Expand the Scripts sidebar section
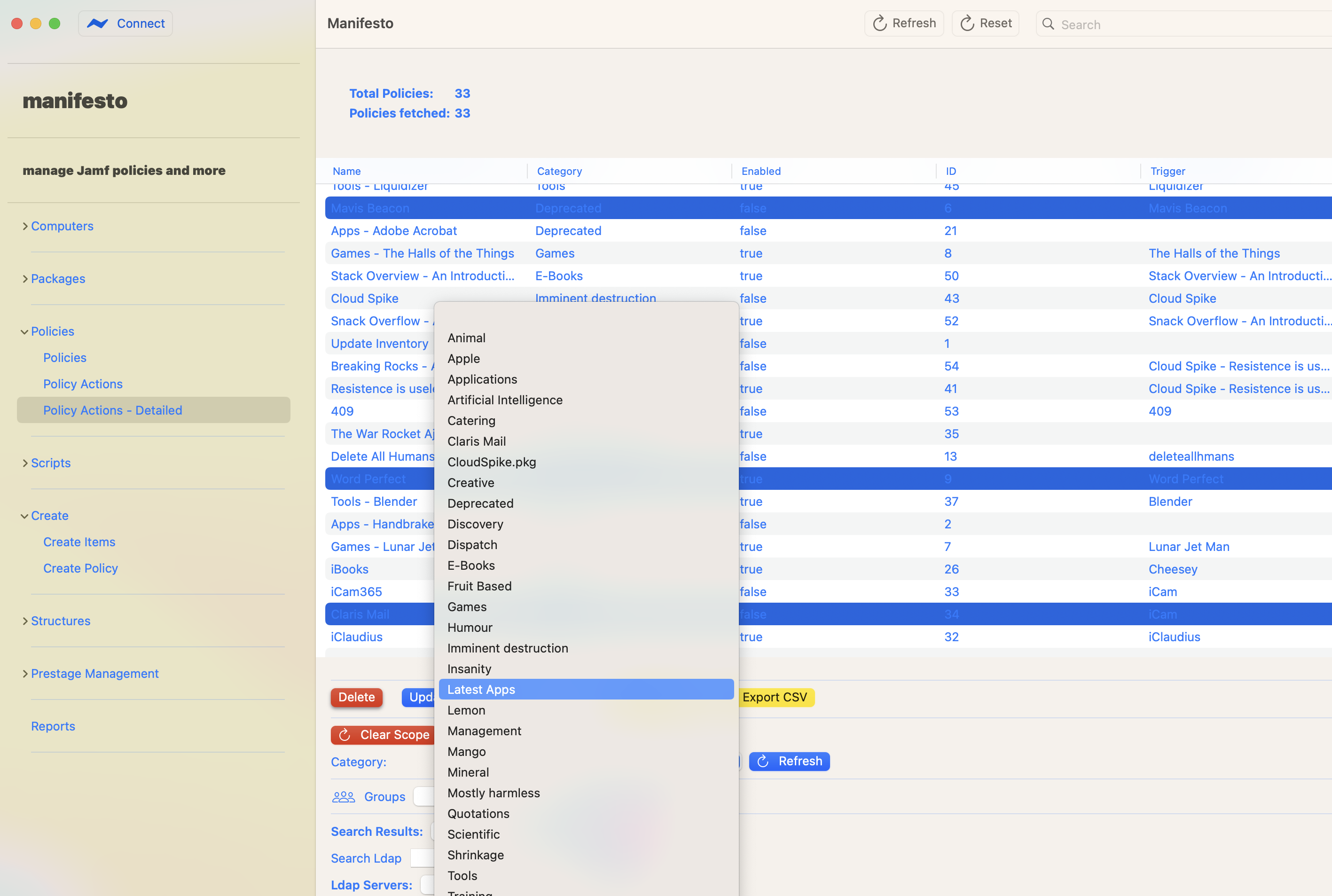This screenshot has width=1332, height=896. click(25, 463)
